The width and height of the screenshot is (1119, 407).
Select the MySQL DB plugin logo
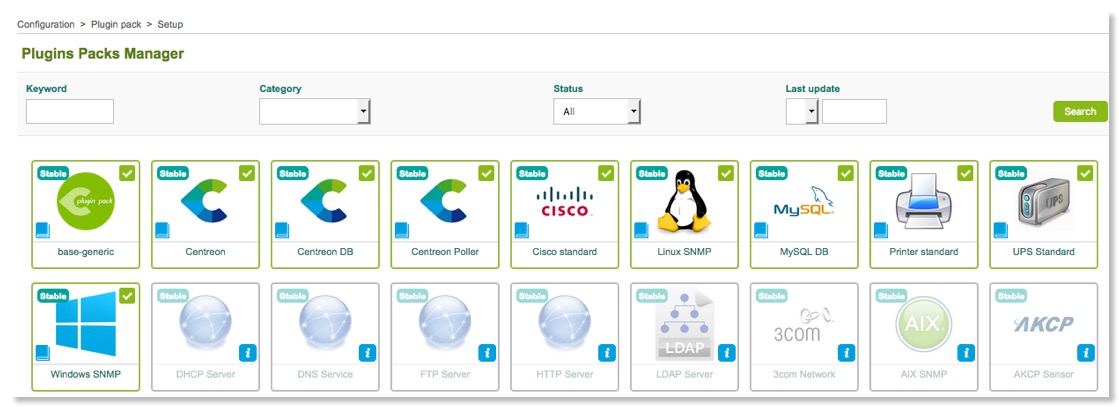[803, 205]
